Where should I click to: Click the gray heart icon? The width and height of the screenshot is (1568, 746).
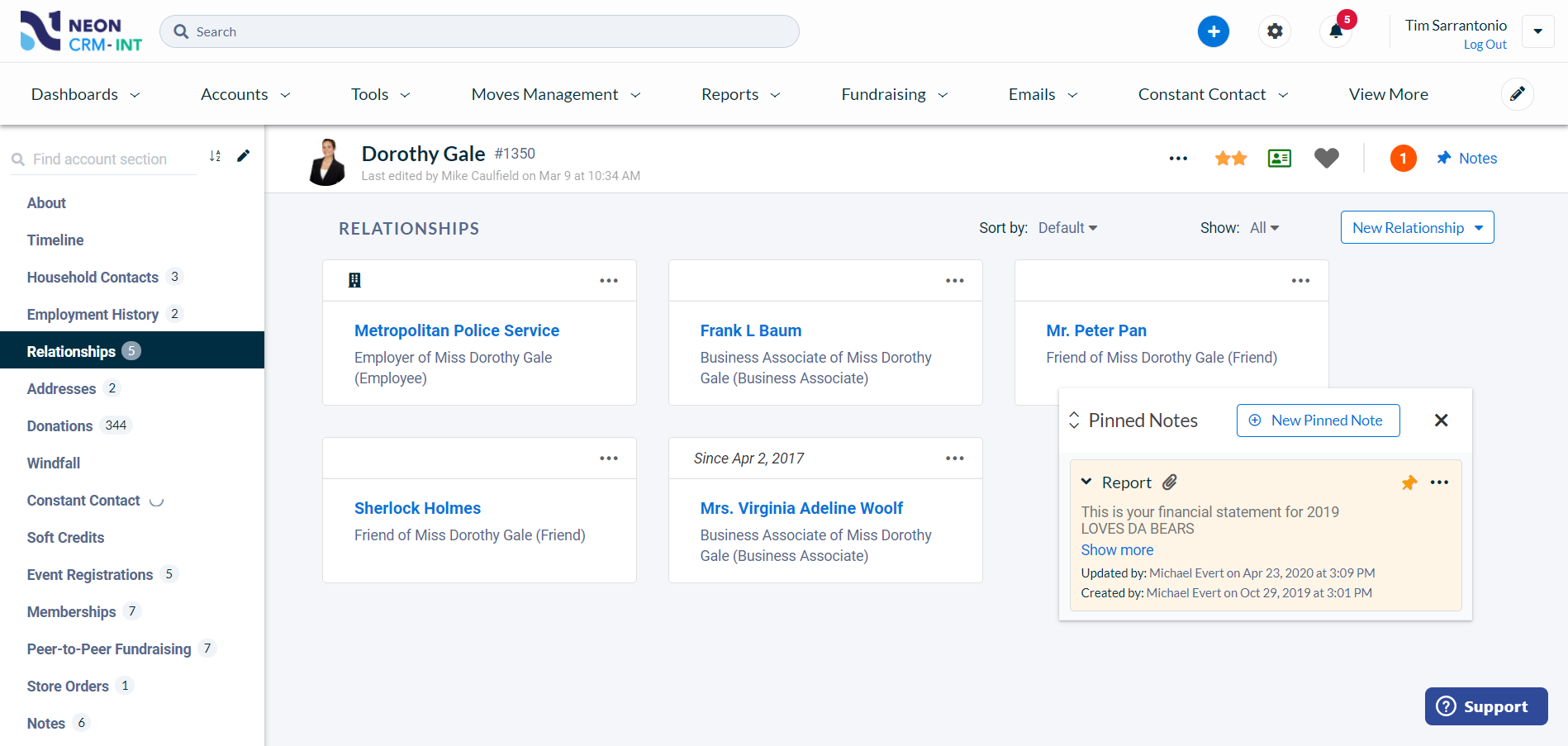coord(1326,158)
